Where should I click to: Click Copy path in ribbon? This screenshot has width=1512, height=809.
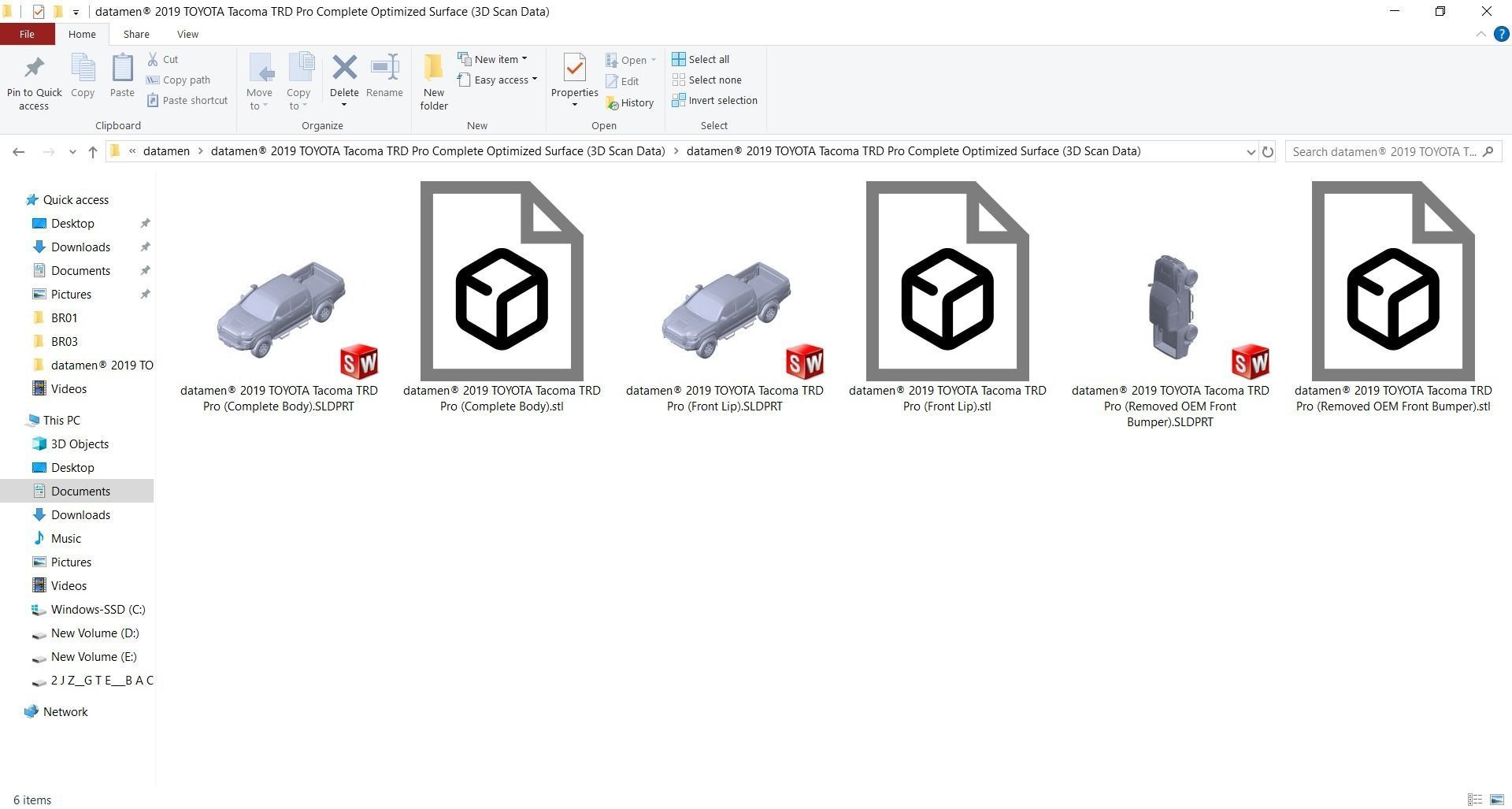pyautogui.click(x=179, y=80)
